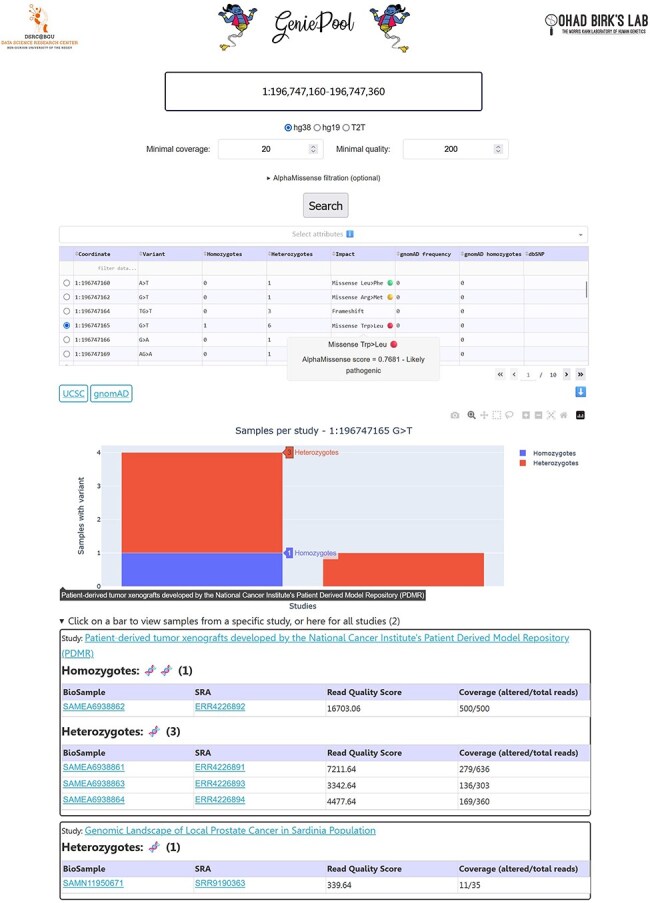
Task: Select the T2T reference genome
Action: tap(346, 127)
